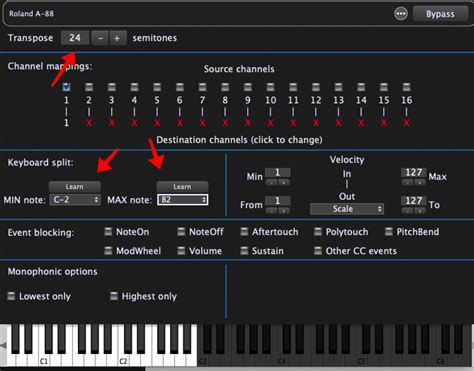
Task: Click the red X destination under channel 2
Action: (x=89, y=123)
